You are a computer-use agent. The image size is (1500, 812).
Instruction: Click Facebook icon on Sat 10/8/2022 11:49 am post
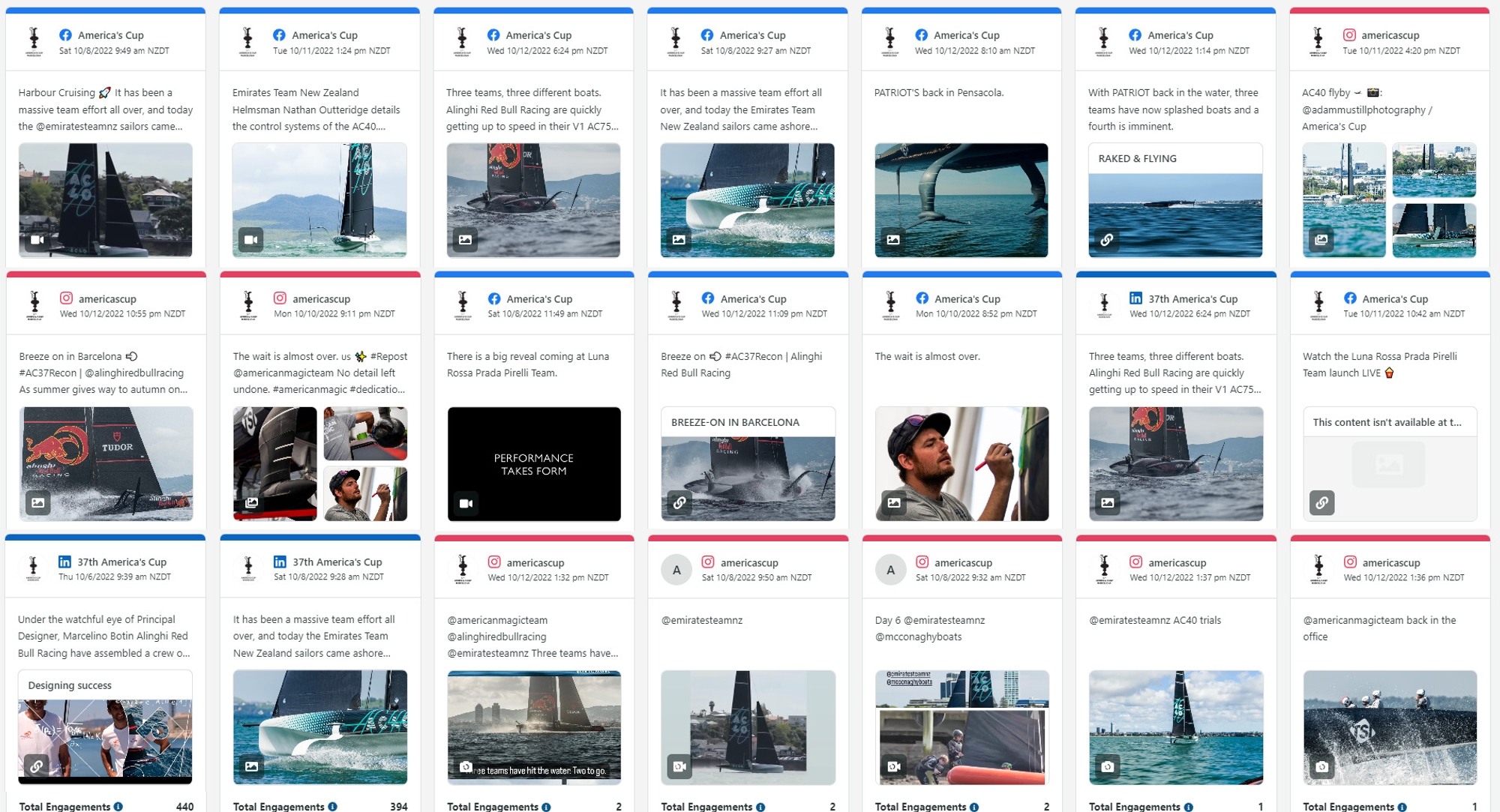click(493, 298)
